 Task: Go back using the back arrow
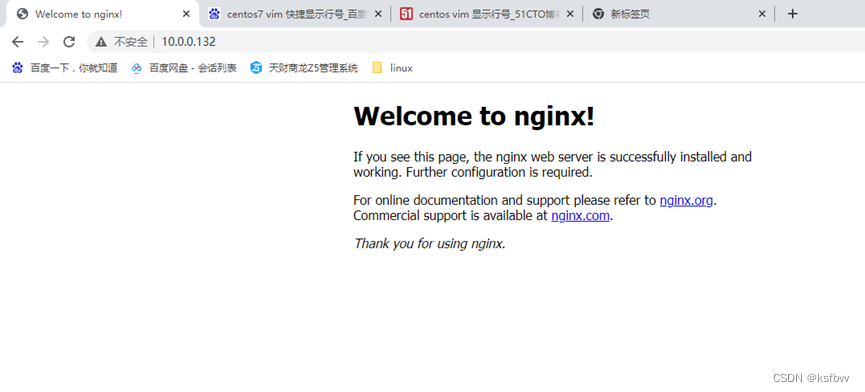(x=18, y=42)
